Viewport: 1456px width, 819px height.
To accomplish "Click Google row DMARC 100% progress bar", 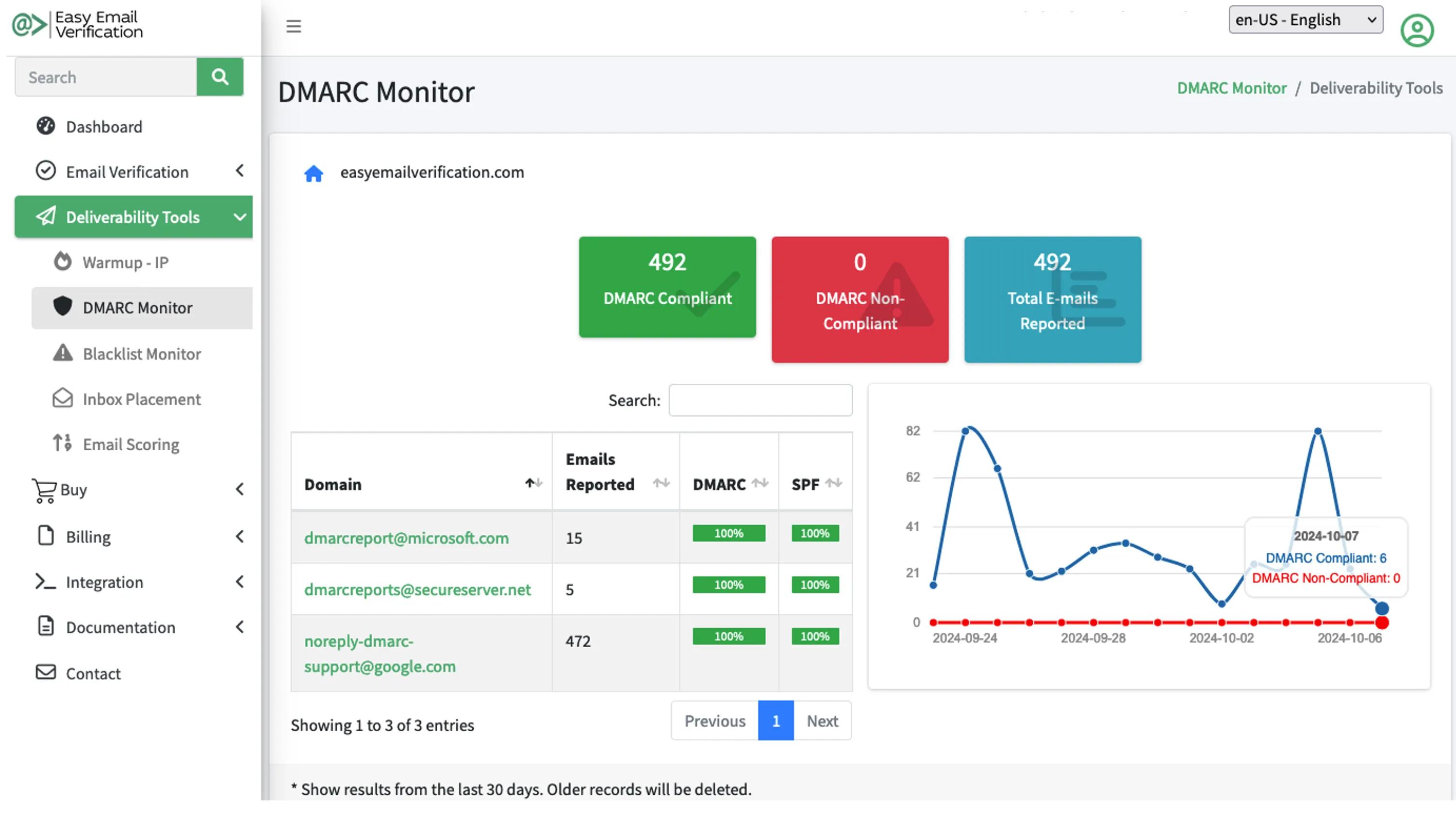I will 729,637.
